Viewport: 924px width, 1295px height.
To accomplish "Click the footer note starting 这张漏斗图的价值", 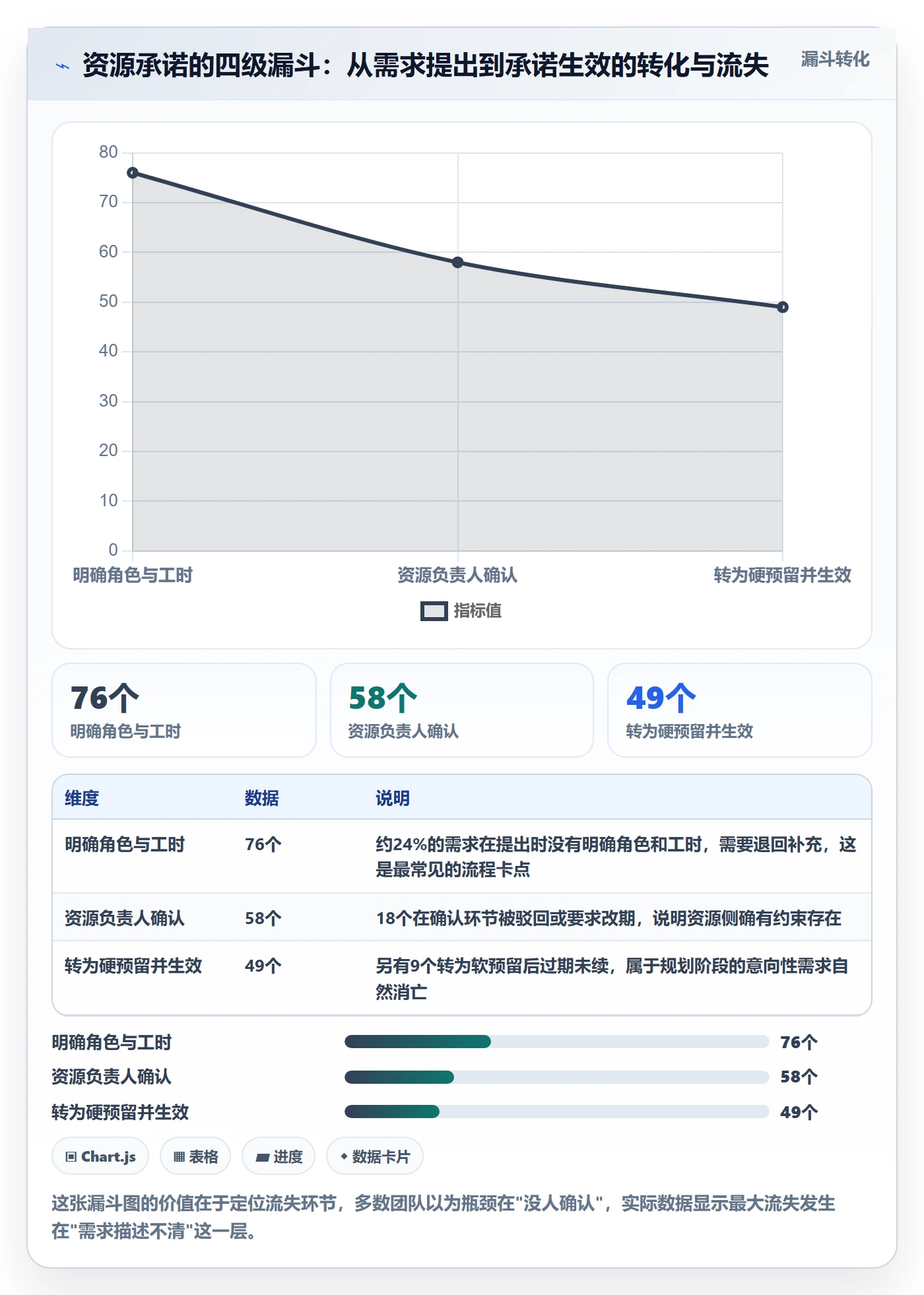I will pyautogui.click(x=444, y=1216).
